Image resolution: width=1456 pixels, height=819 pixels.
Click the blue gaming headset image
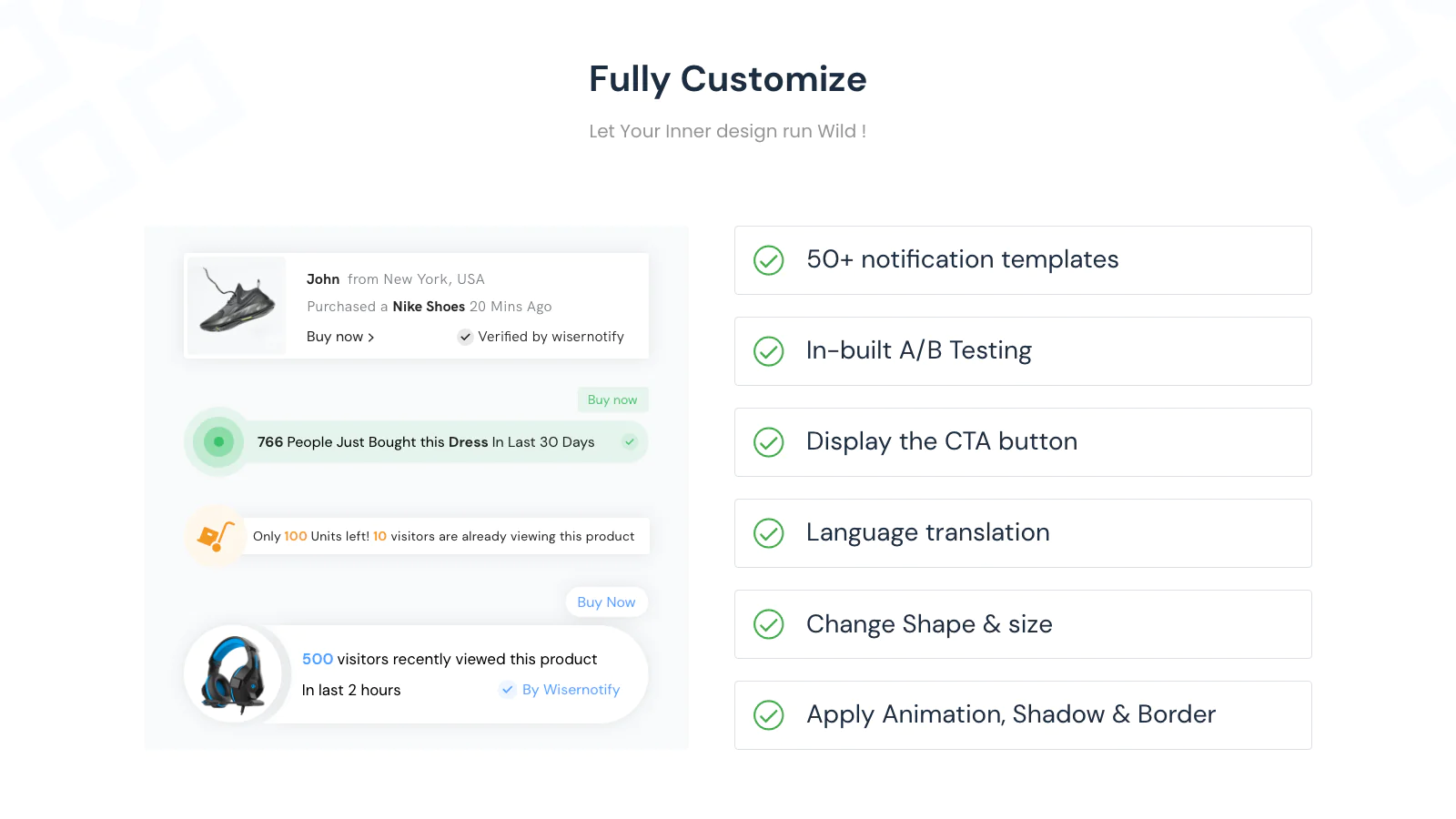pyautogui.click(x=233, y=673)
